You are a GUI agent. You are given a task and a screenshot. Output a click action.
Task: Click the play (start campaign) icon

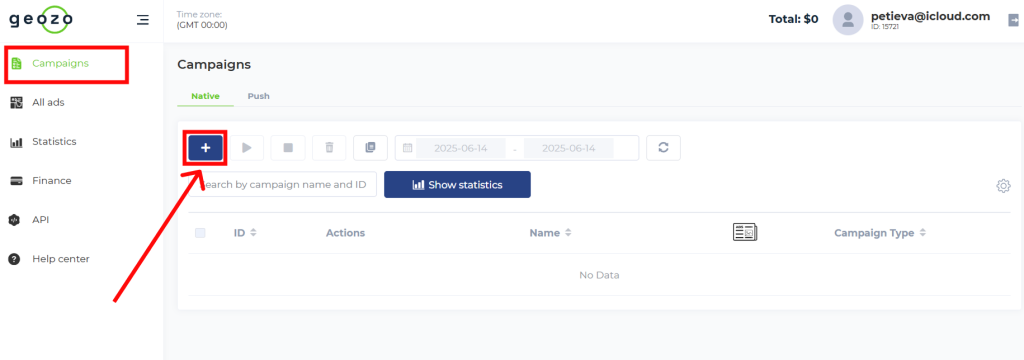click(x=247, y=148)
